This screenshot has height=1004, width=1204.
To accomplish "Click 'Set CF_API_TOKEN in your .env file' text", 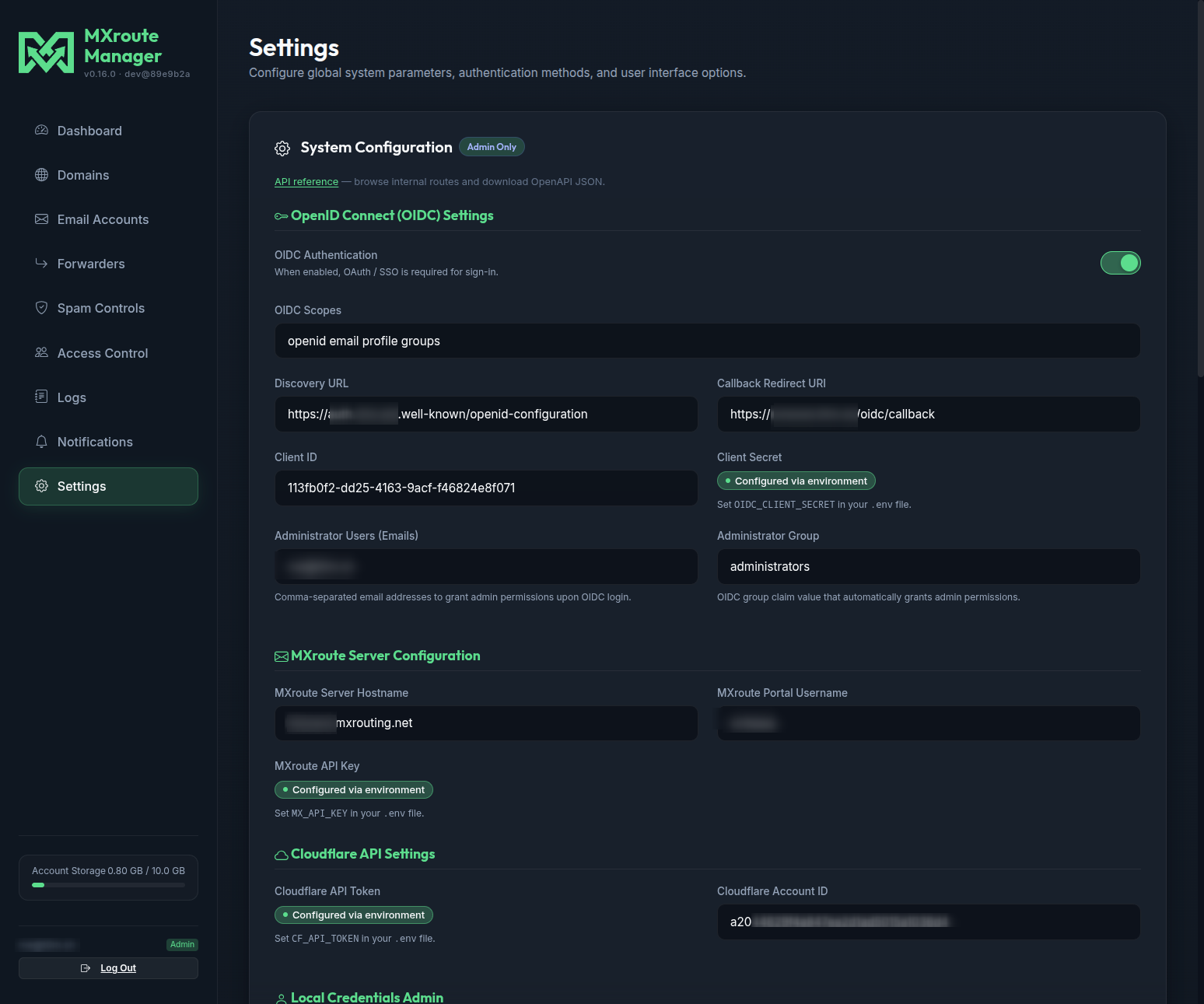I will click(x=355, y=939).
